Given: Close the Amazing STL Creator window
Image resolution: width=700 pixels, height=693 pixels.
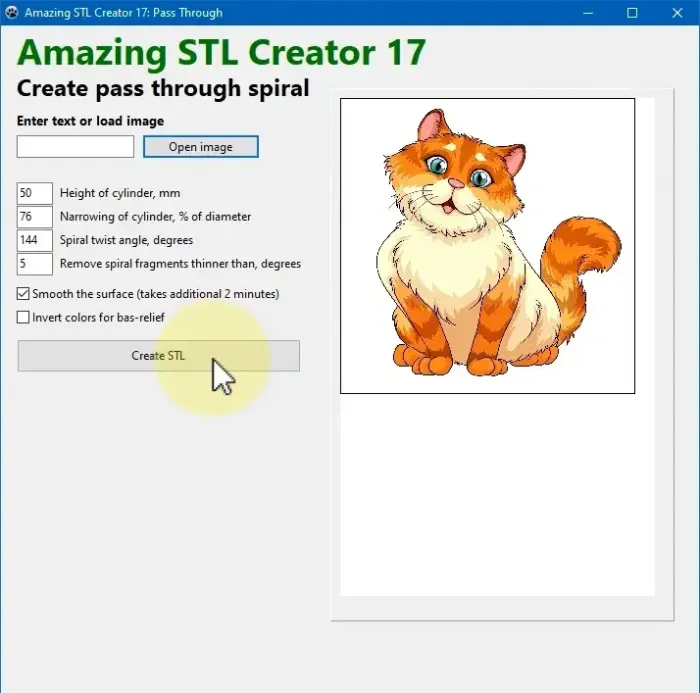Looking at the screenshot, I should (678, 13).
